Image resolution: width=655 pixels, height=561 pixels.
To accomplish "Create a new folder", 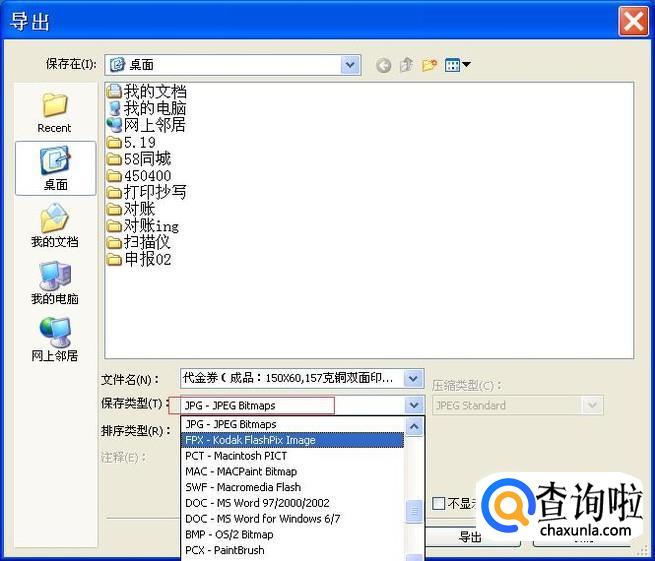I will [x=429, y=65].
